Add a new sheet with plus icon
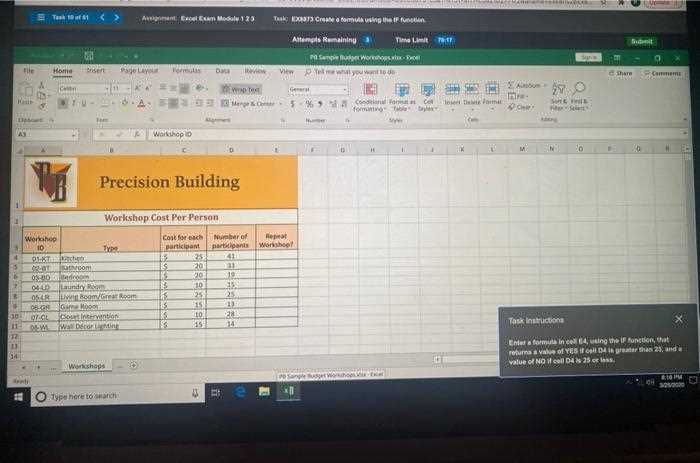The image size is (700, 463). (133, 365)
